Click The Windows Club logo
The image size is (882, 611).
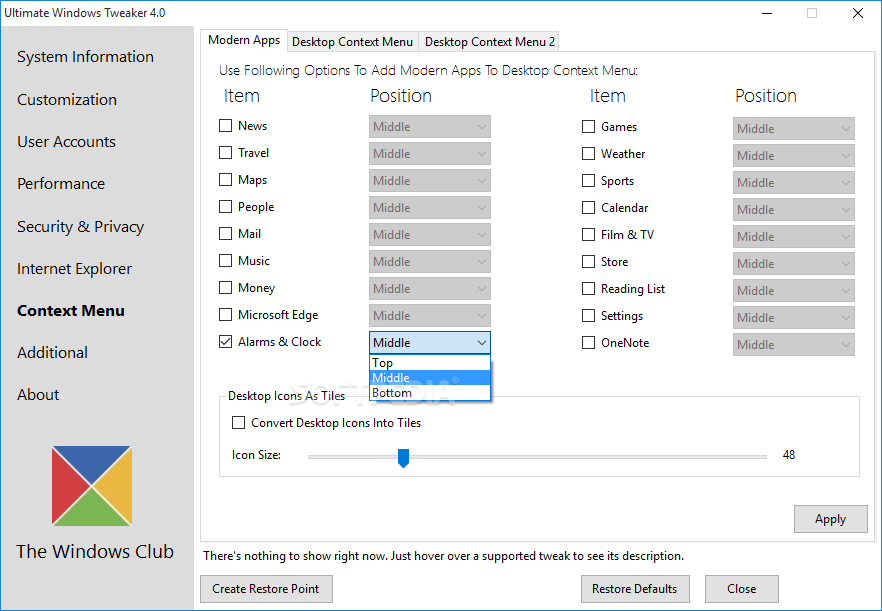92,486
